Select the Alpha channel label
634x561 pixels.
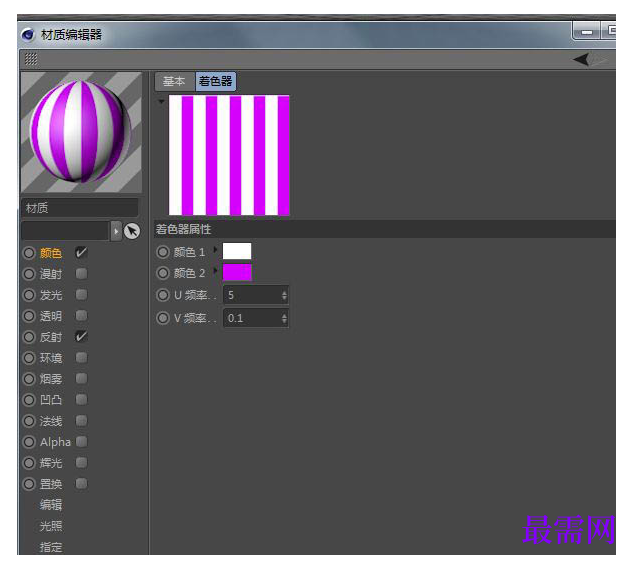(x=55, y=442)
